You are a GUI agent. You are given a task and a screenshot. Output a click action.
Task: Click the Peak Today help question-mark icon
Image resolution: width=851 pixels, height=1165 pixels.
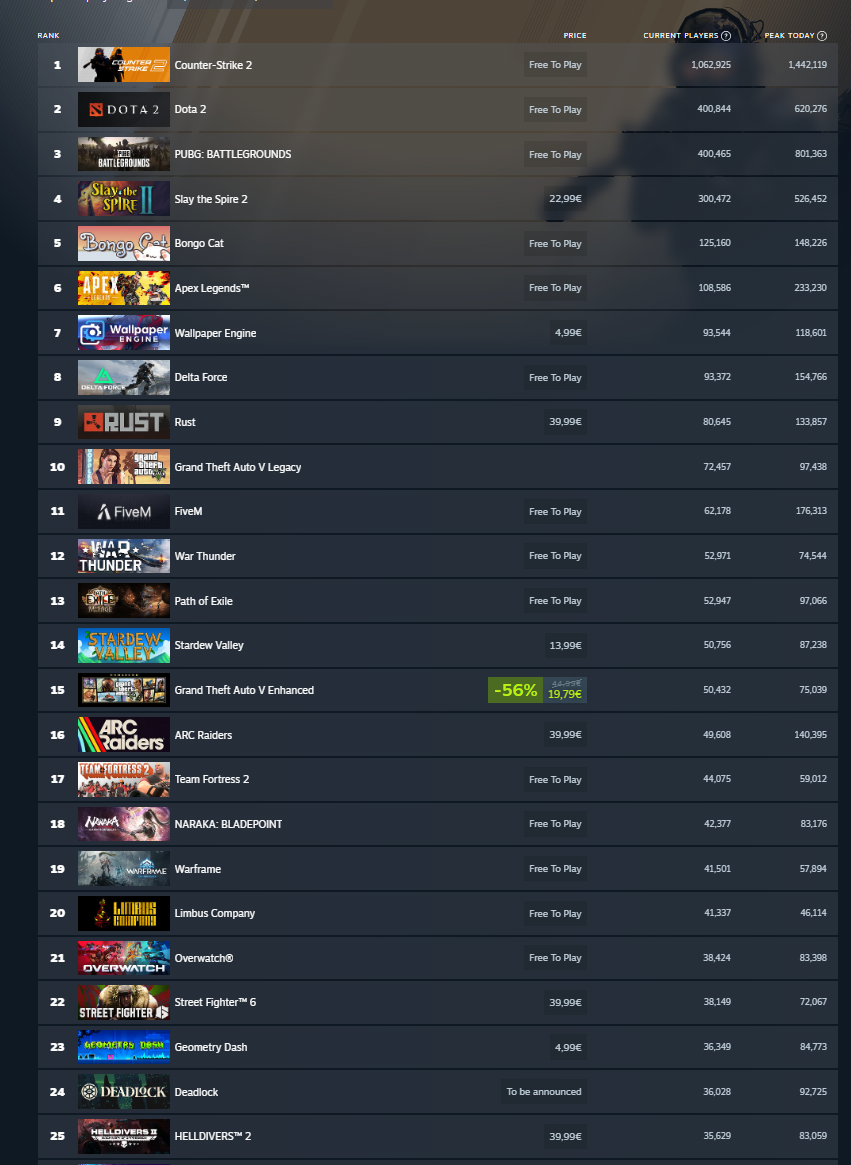822,36
